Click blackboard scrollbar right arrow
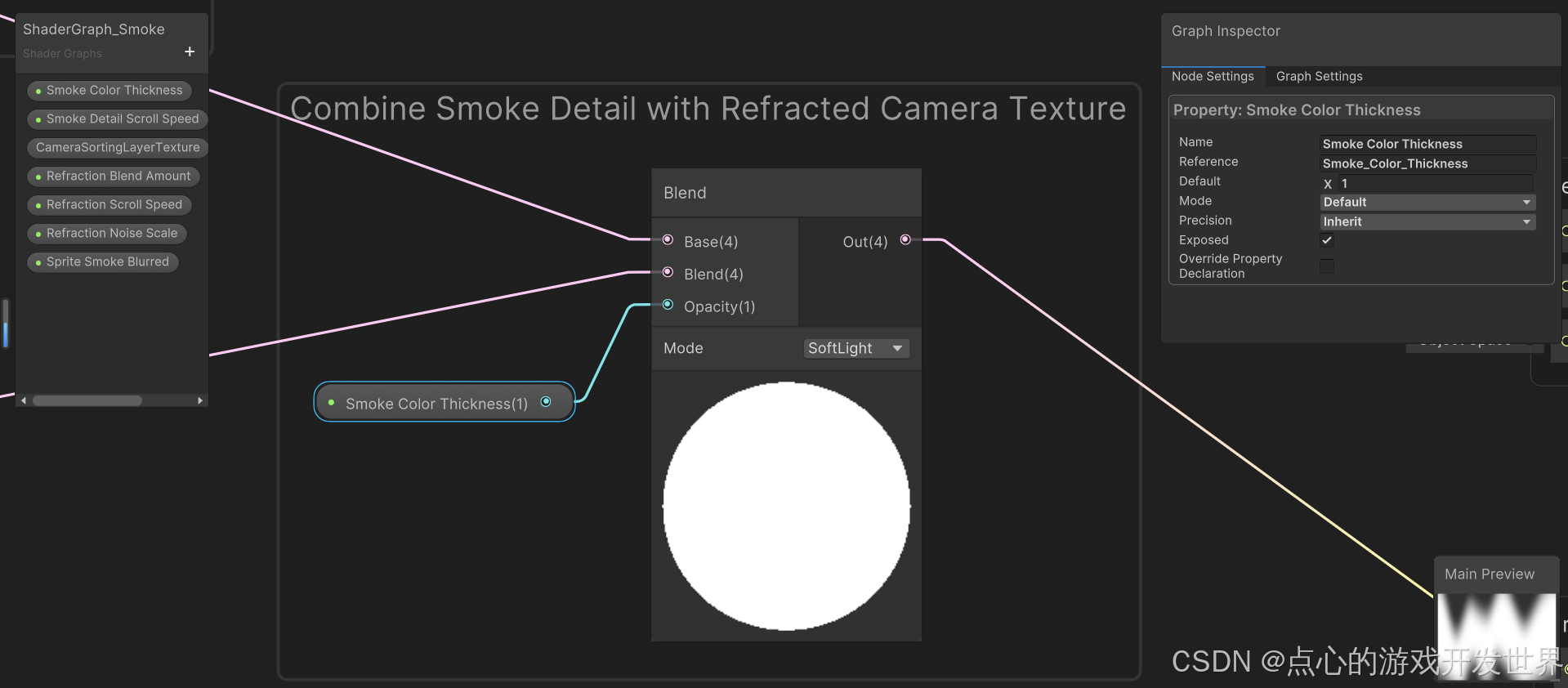Viewport: 1568px width, 688px height. tap(200, 400)
